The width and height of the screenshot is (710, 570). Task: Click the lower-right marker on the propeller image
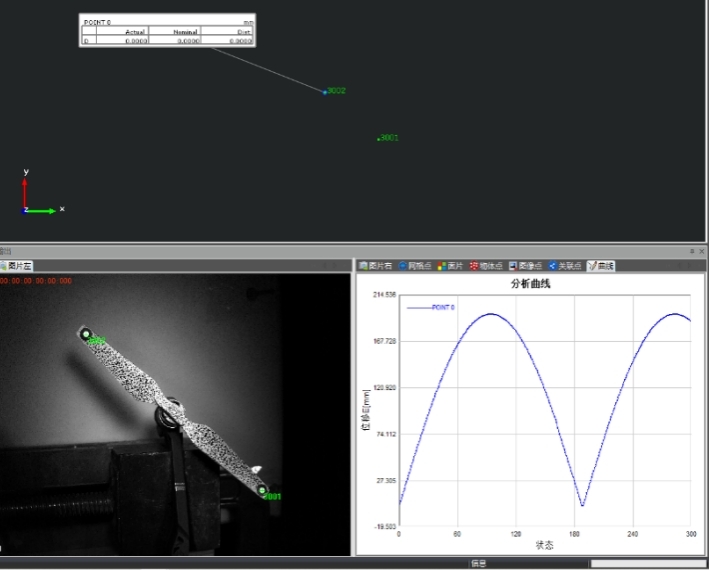263,490
